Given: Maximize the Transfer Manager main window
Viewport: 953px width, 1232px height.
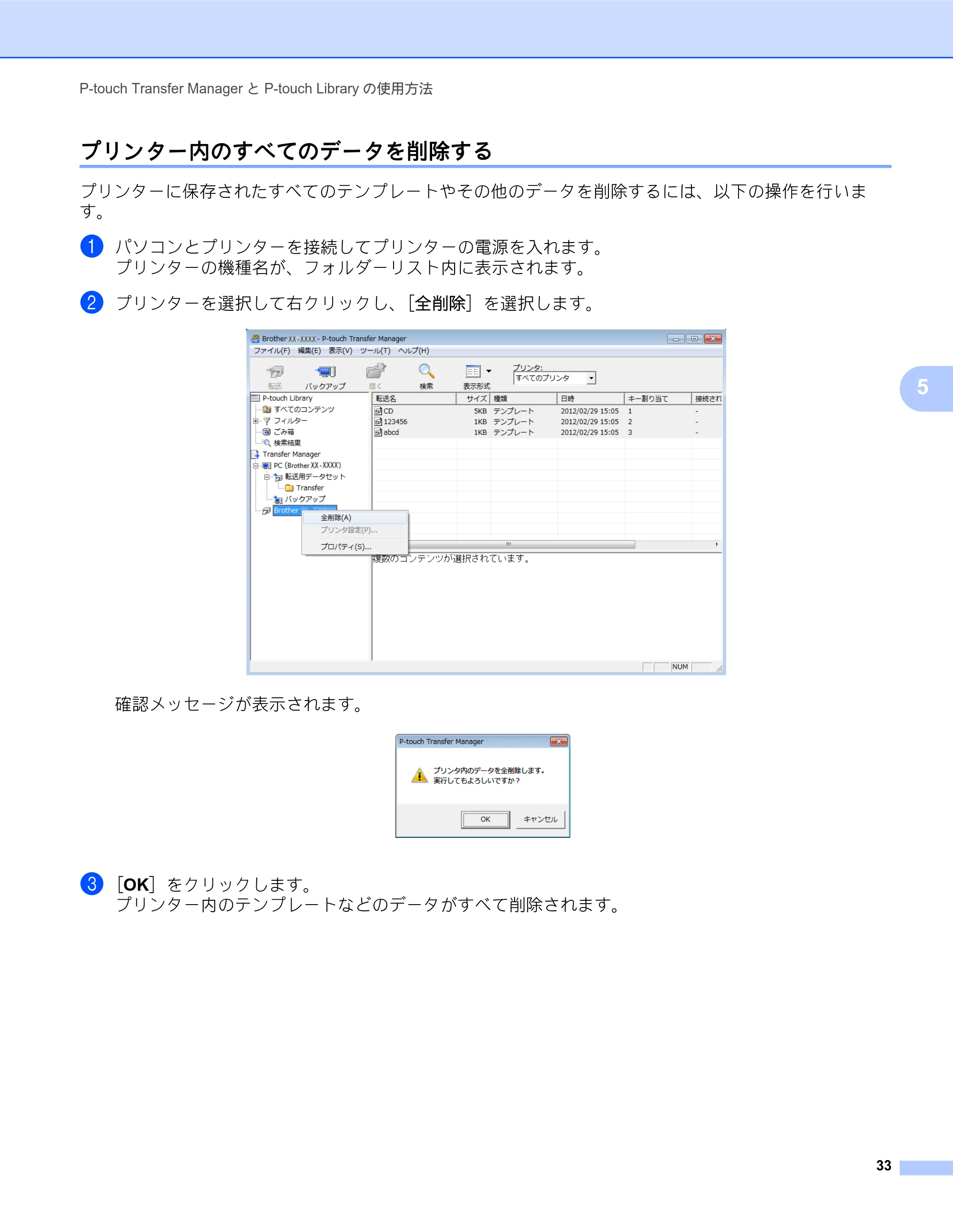Looking at the screenshot, I should (x=694, y=338).
